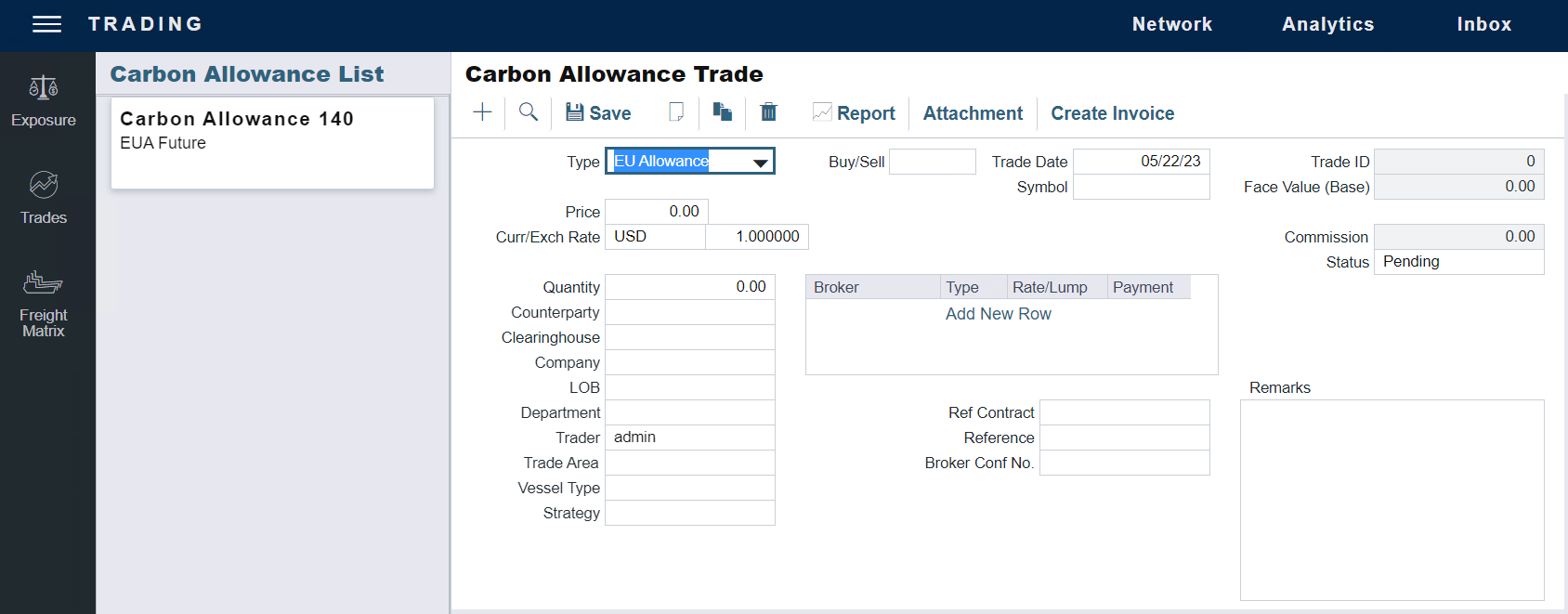
Task: Go to the Inbox menu
Action: (x=1483, y=25)
